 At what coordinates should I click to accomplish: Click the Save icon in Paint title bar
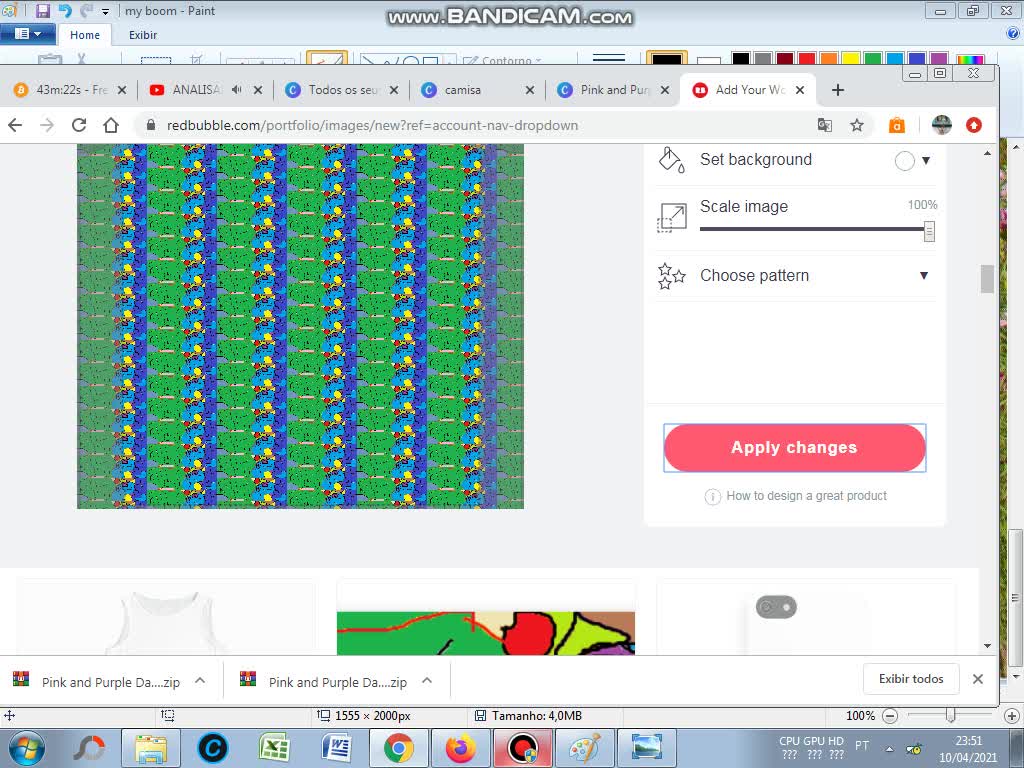coord(42,10)
